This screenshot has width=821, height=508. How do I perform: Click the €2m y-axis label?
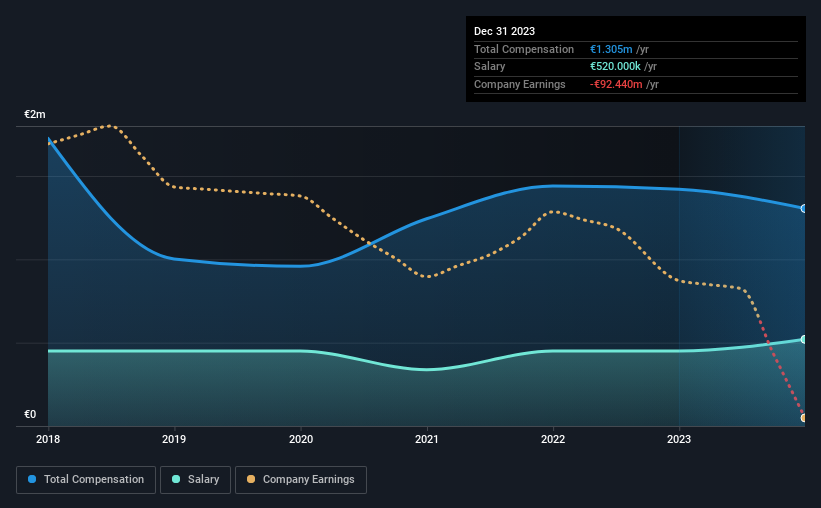tap(35, 114)
